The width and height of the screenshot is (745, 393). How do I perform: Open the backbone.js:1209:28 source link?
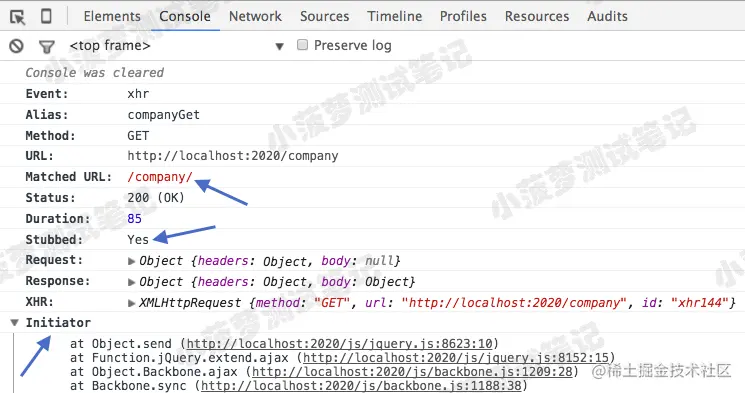[412, 372]
